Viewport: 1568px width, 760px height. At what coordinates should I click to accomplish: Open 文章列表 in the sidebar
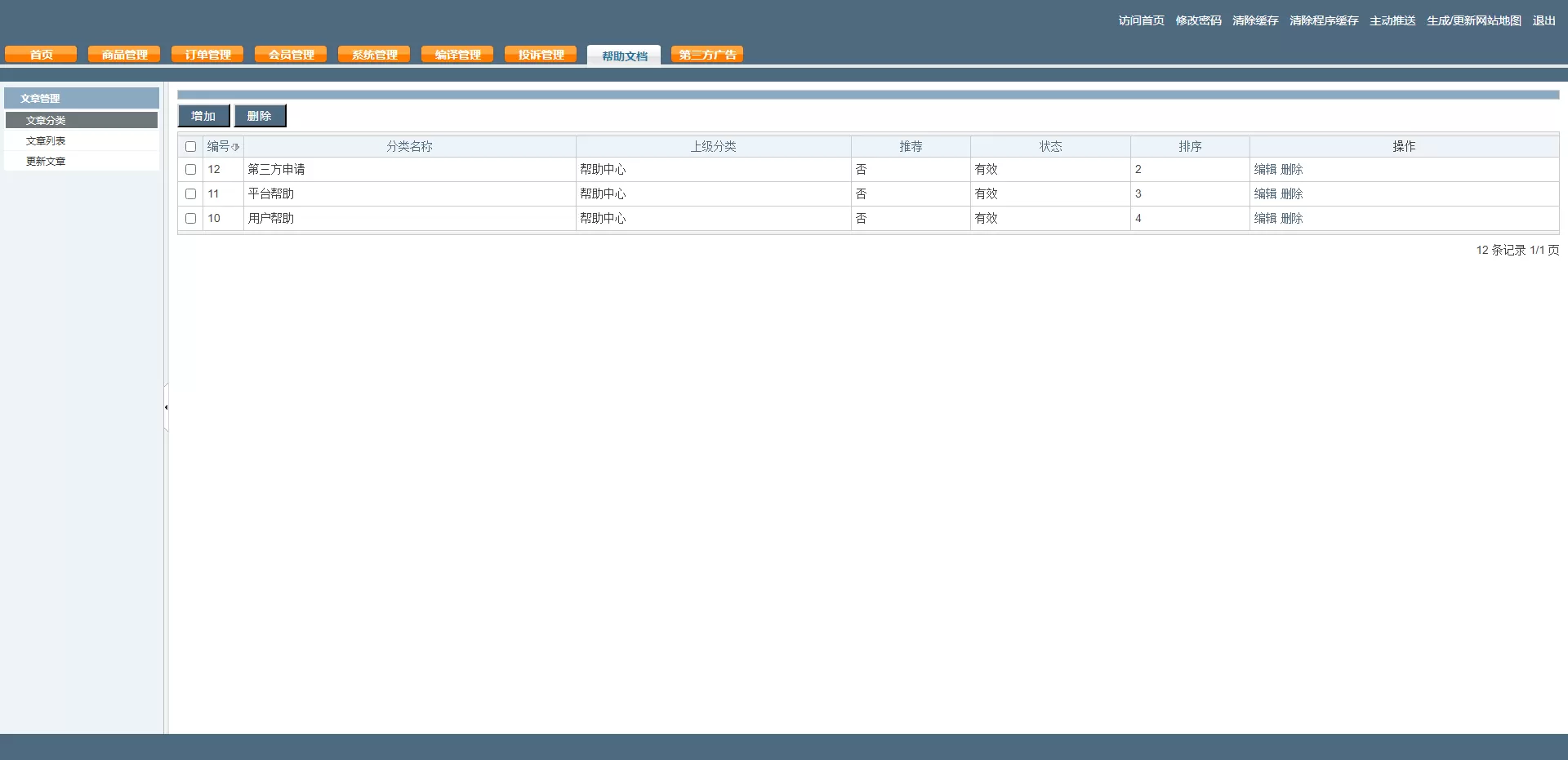[46, 140]
